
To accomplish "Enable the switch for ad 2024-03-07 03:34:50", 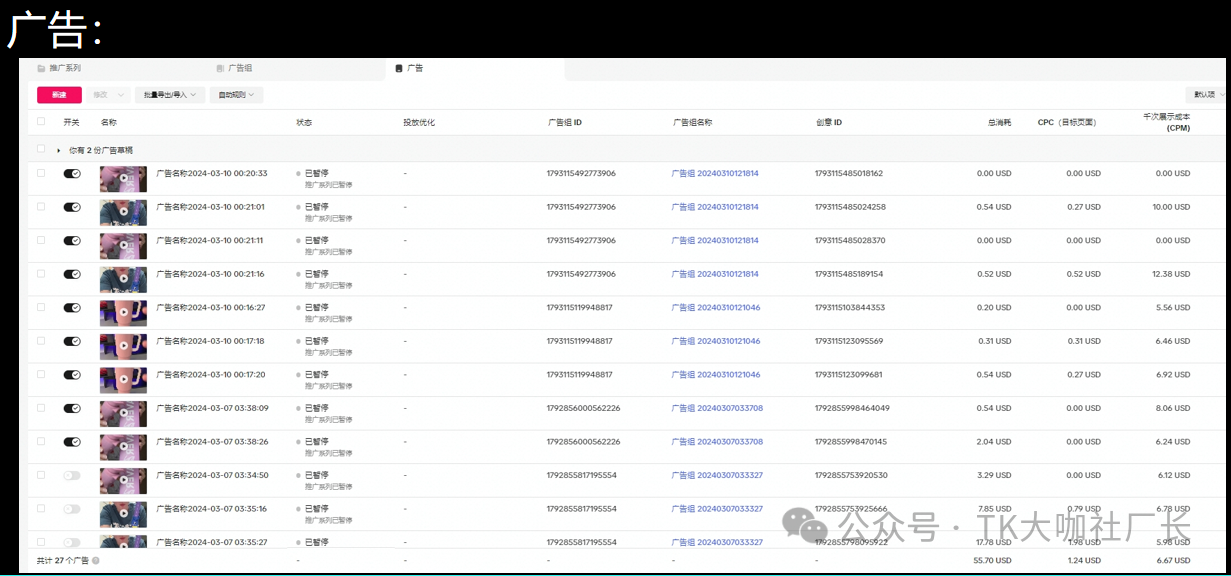I will [x=72, y=475].
